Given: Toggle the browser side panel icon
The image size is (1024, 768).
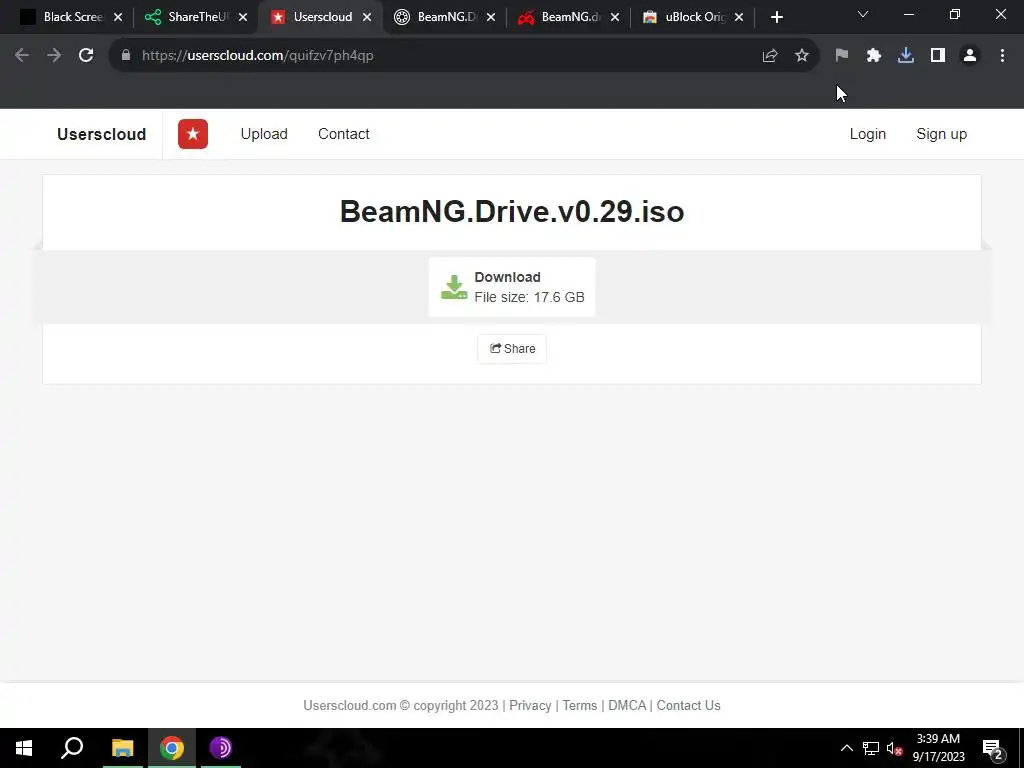Looking at the screenshot, I should [x=938, y=56].
